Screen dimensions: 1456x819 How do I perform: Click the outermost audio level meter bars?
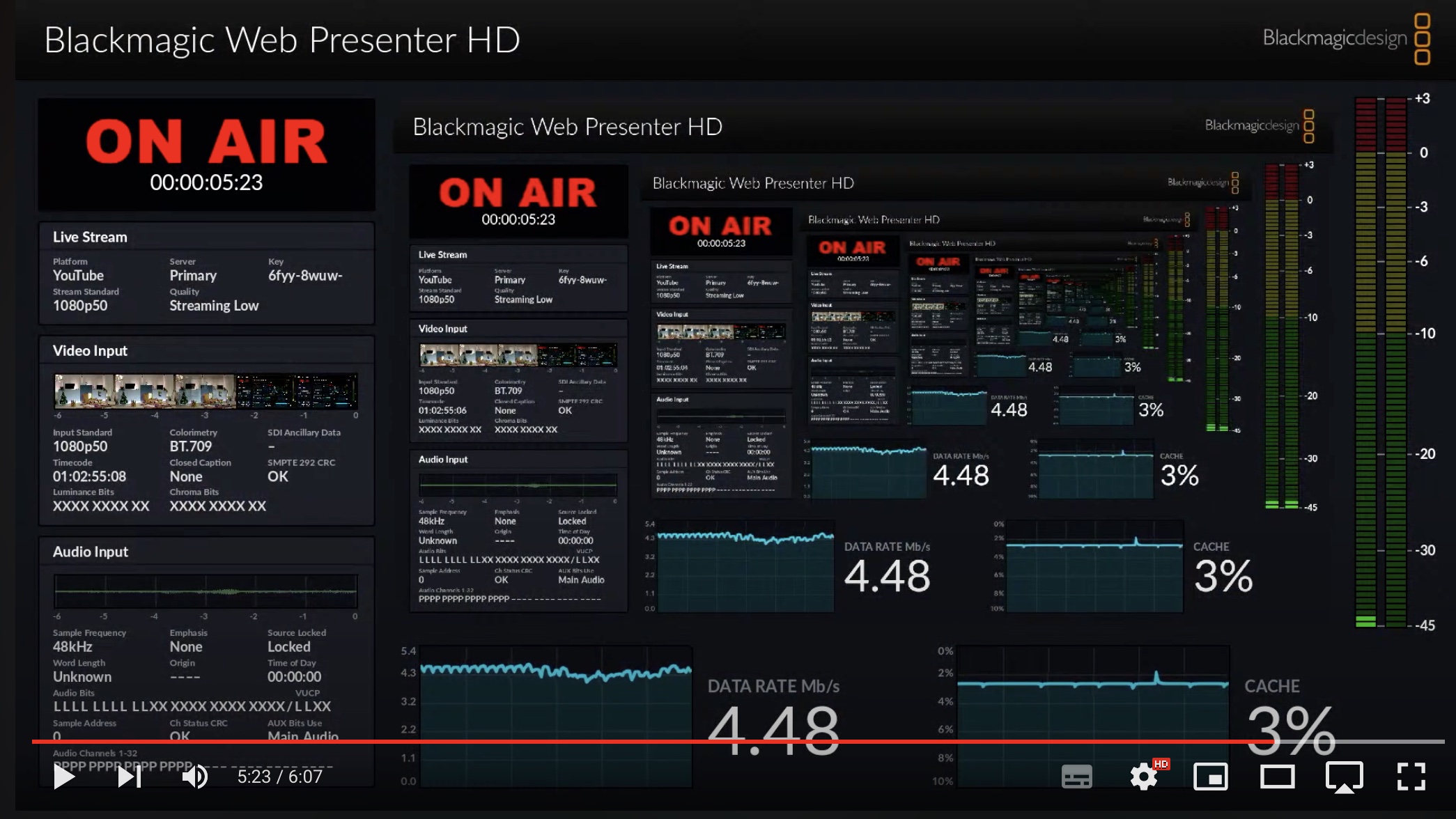coord(1381,362)
